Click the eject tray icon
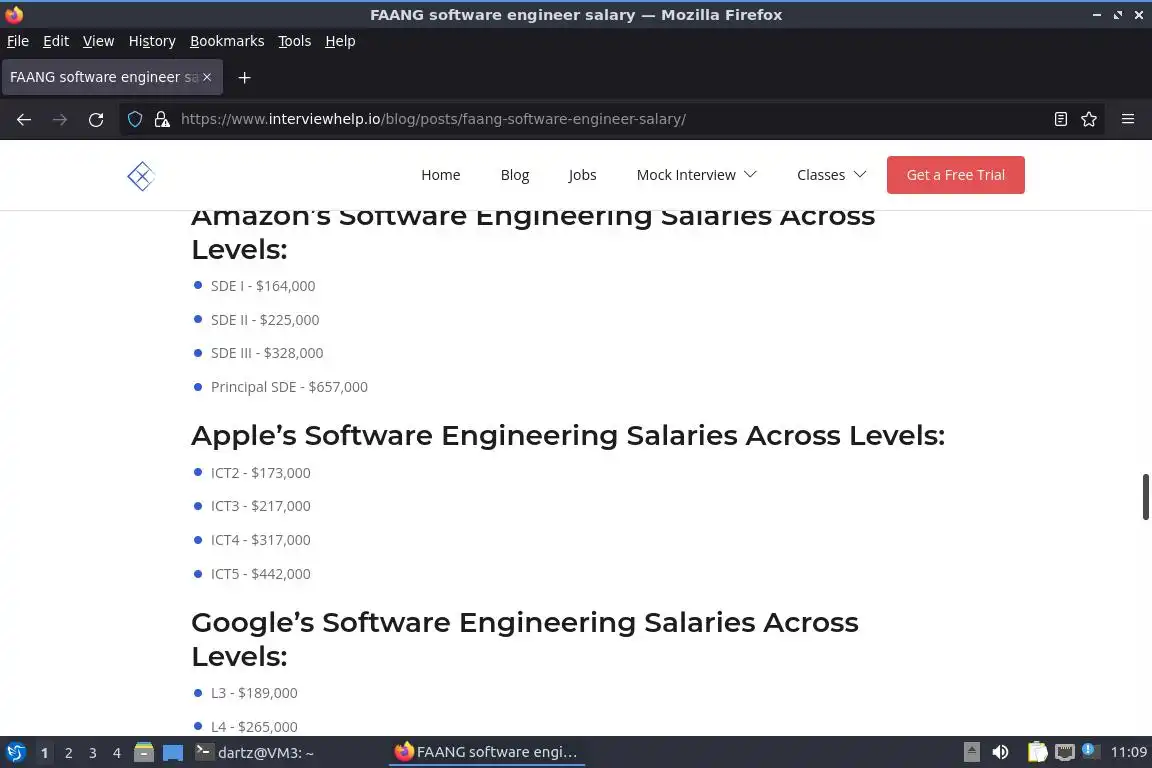 pos(971,752)
